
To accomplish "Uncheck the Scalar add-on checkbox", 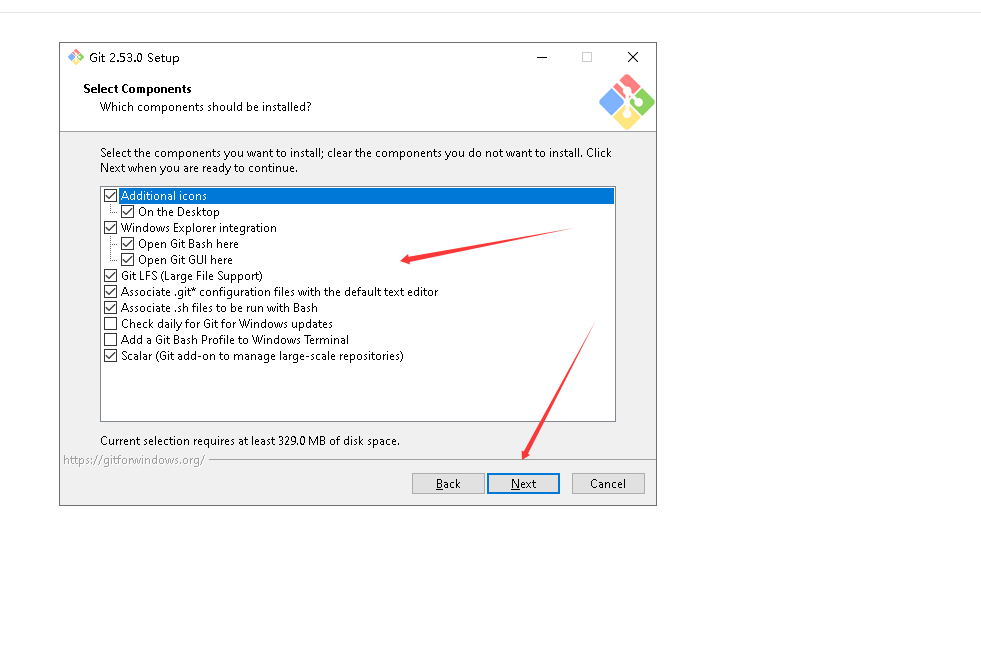I will coord(111,356).
